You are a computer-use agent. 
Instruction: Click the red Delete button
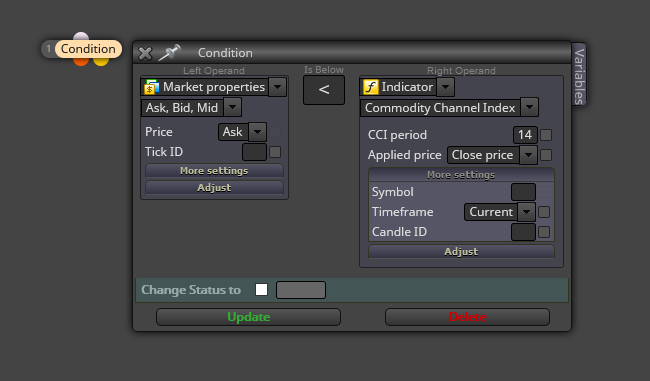[x=467, y=317]
